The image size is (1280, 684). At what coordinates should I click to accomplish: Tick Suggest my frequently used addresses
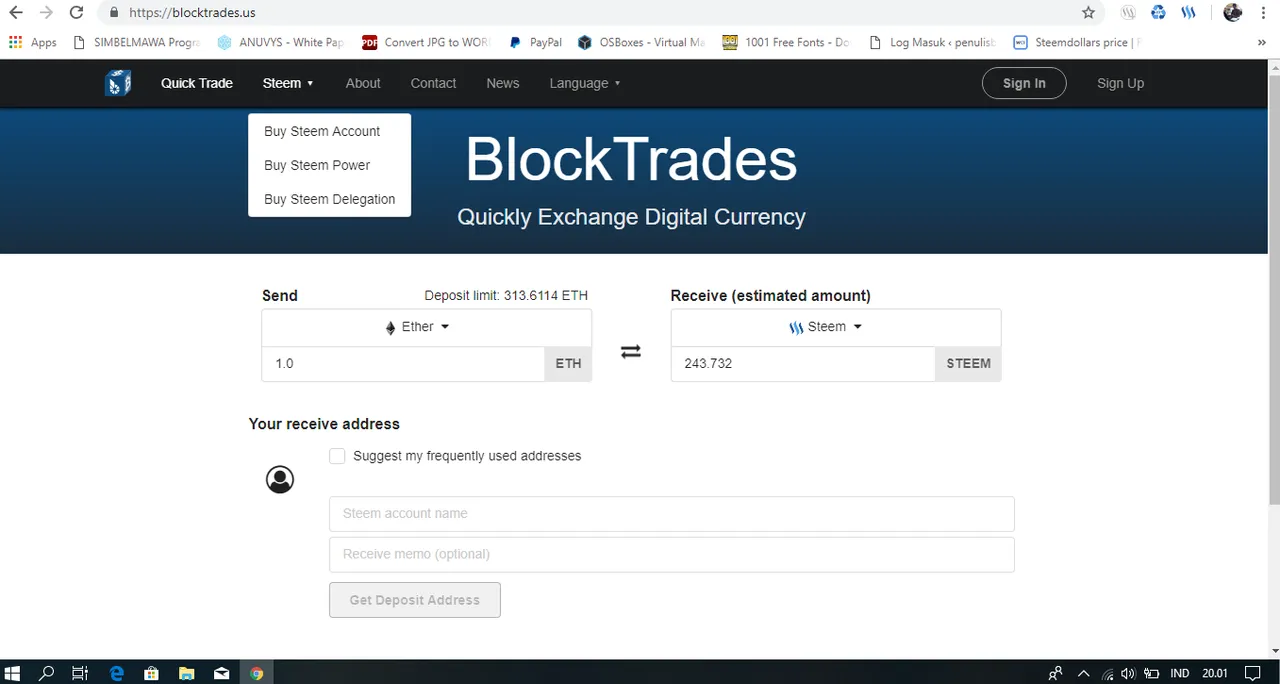pos(337,456)
